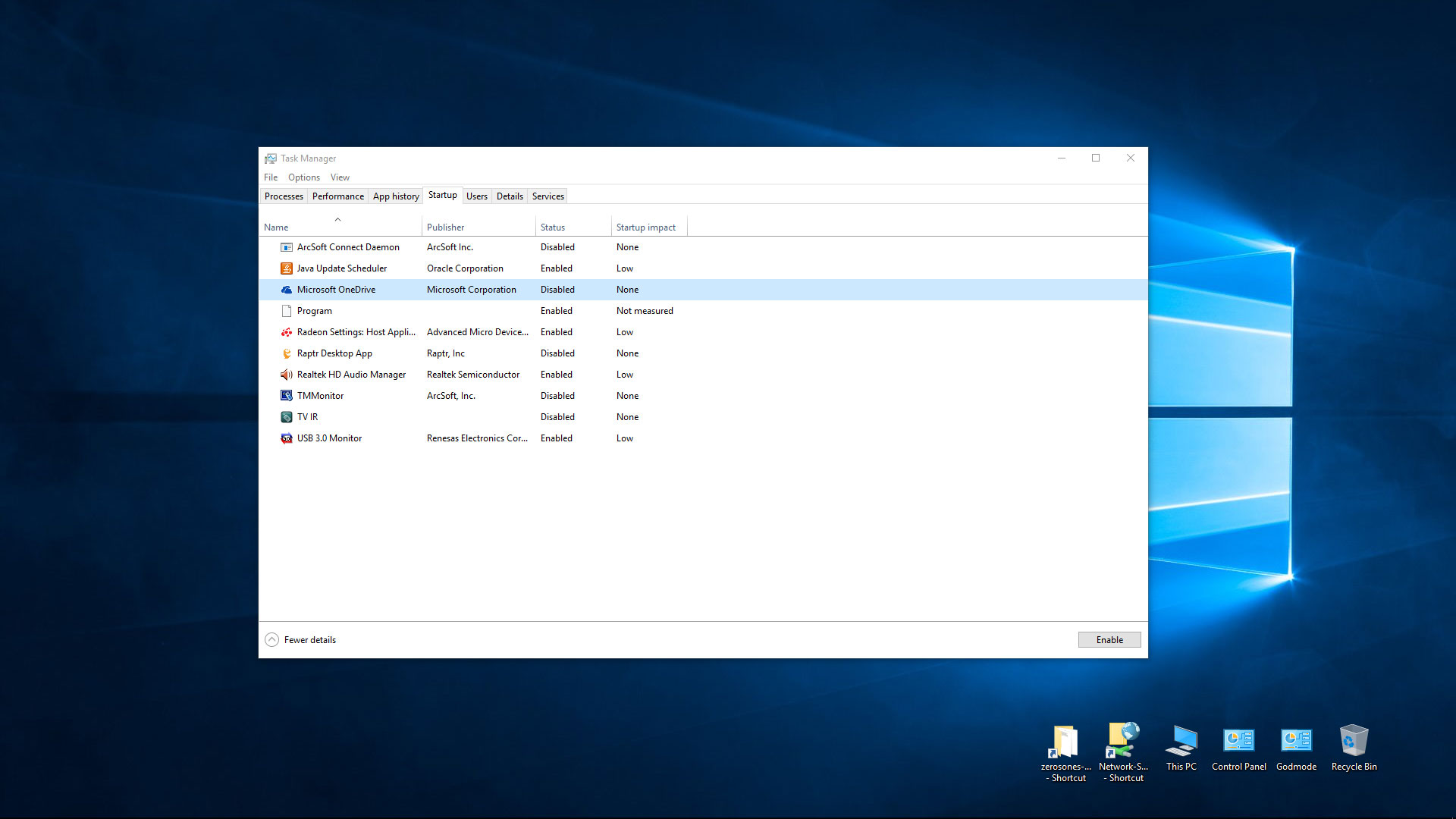Click the Oracle Corporation publisher cell
This screenshot has height=819, width=1456.
click(465, 268)
